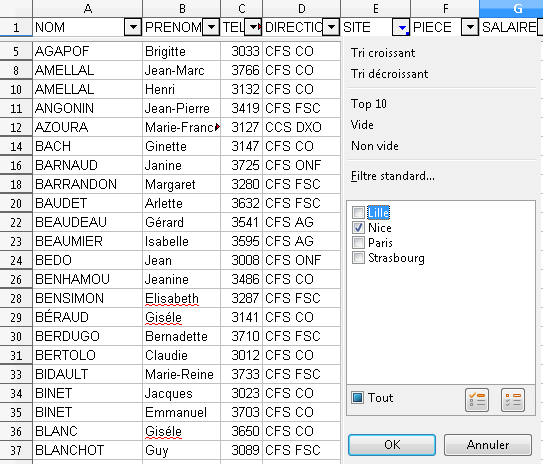
Task: Select the Non vide filter option
Action: pos(374,146)
